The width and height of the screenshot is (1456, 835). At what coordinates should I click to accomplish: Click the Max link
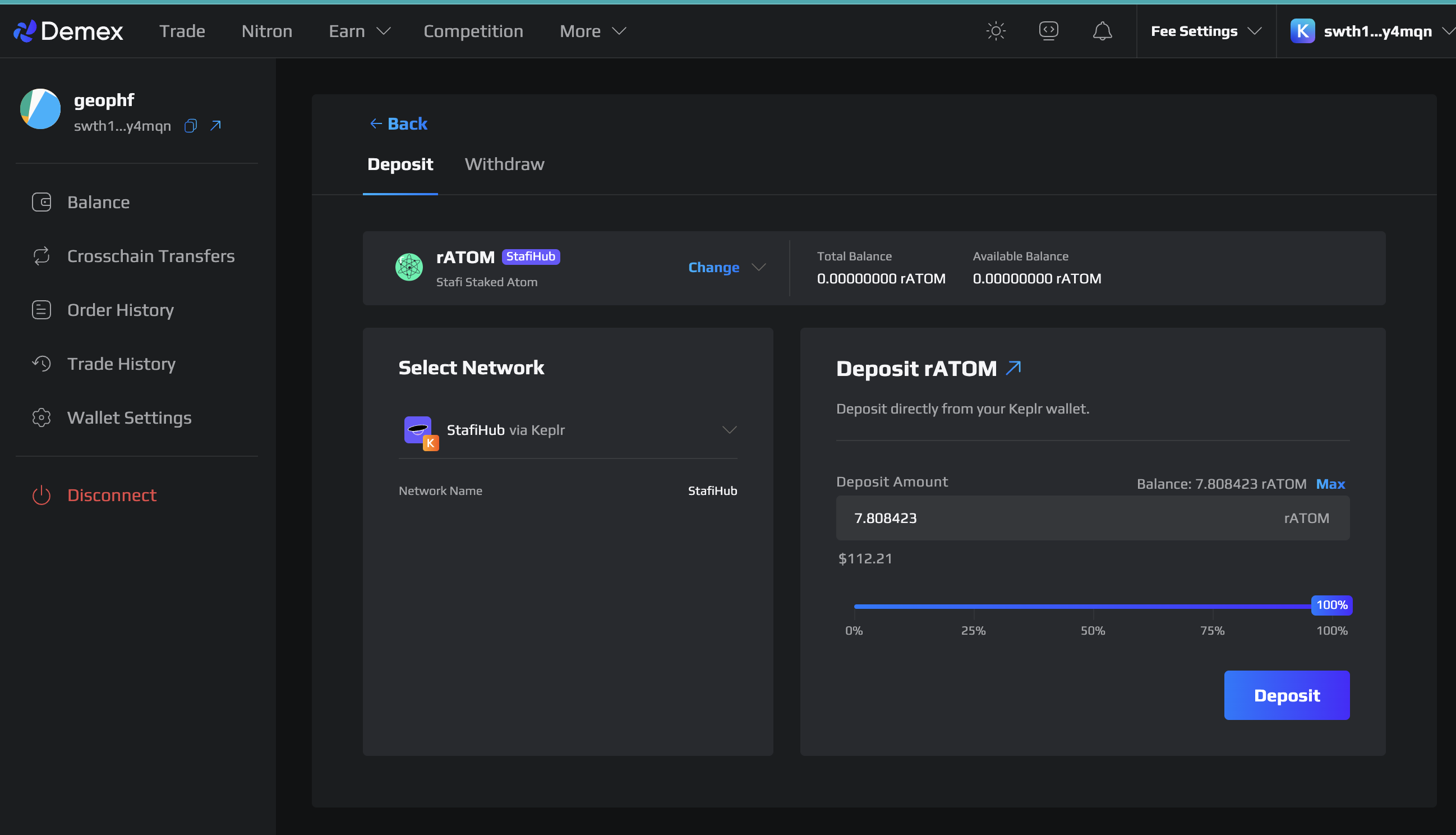click(x=1329, y=484)
